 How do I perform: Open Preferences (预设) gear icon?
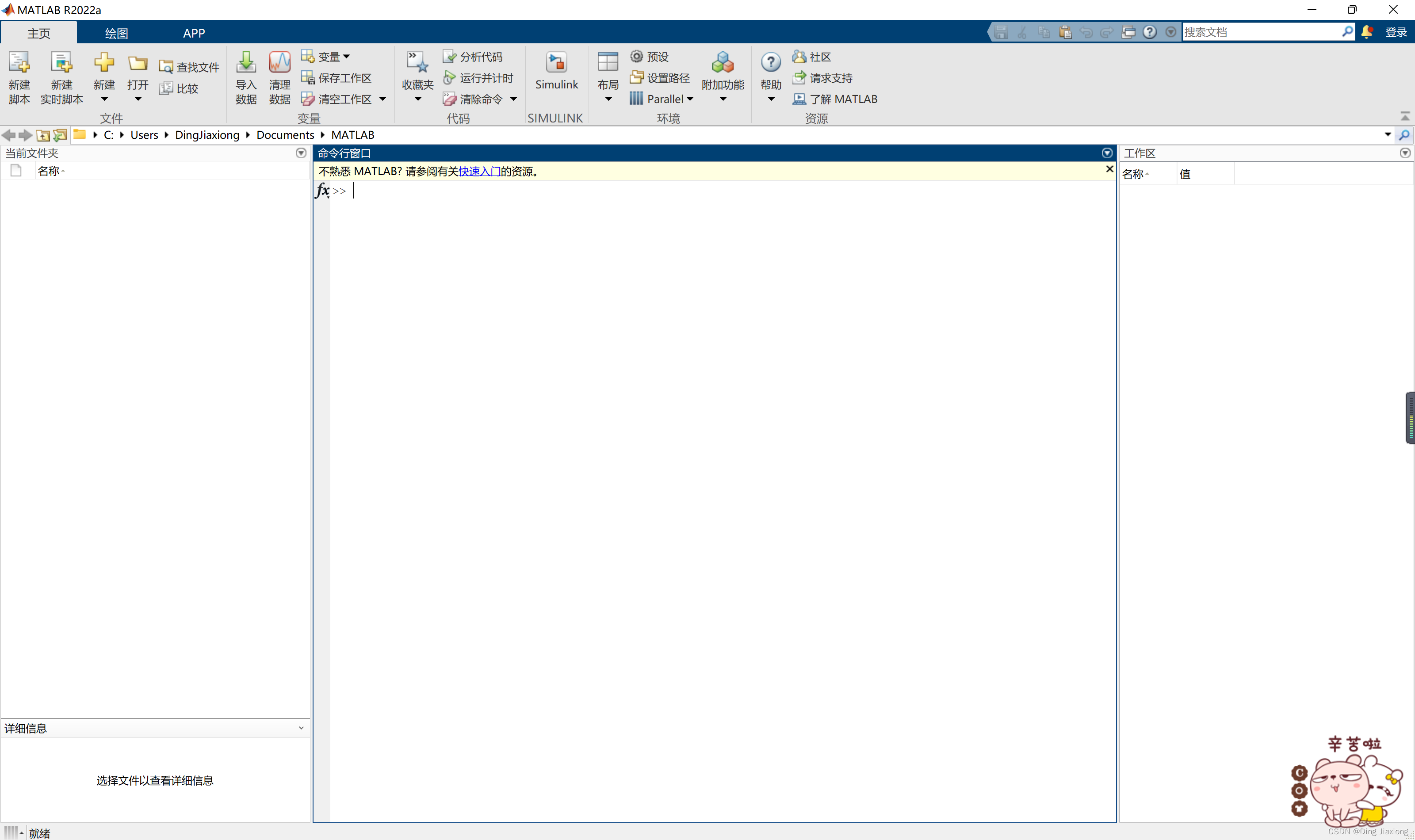click(x=636, y=57)
